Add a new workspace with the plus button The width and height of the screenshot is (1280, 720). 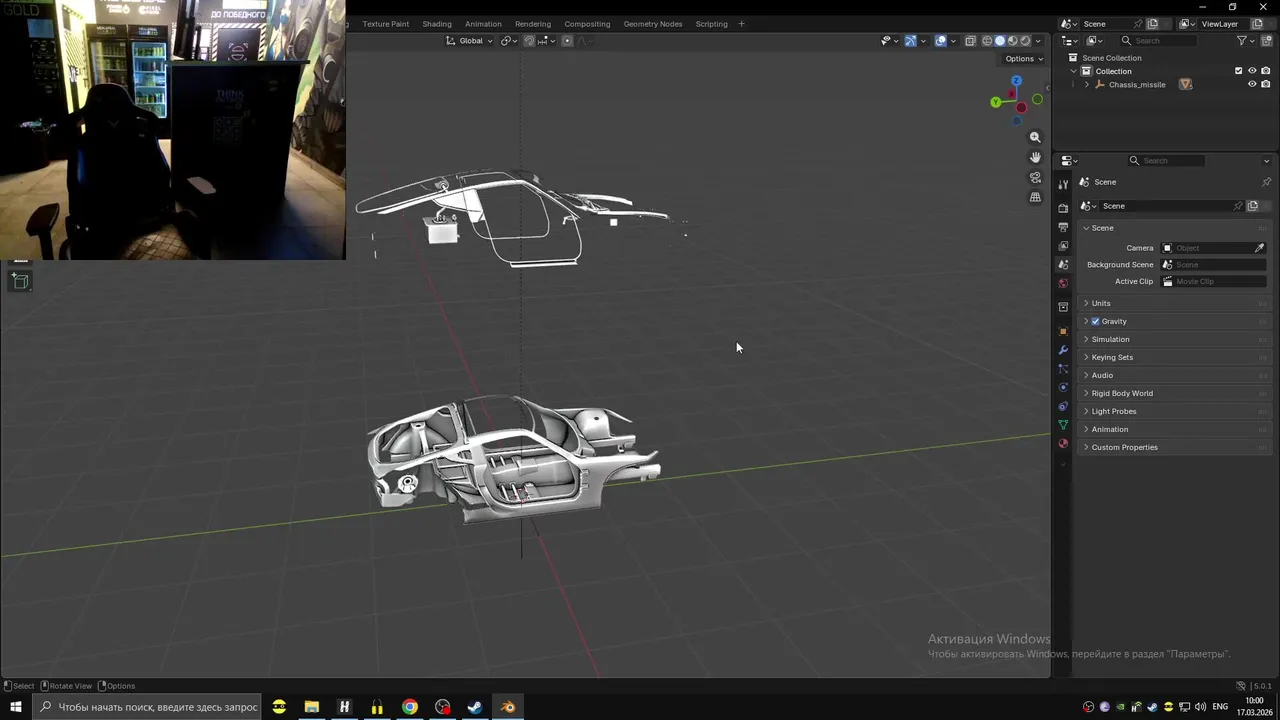point(741,24)
